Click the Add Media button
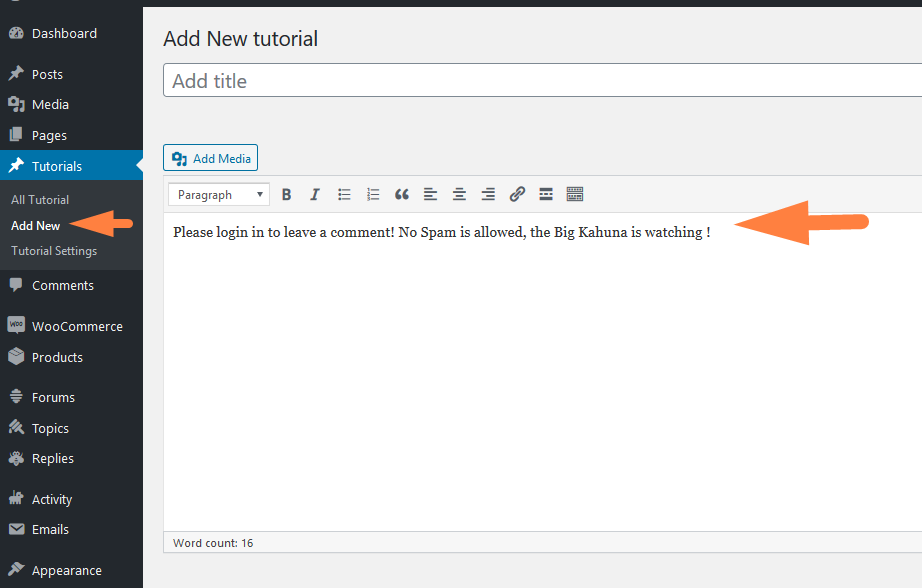The width and height of the screenshot is (922, 588). [x=211, y=158]
